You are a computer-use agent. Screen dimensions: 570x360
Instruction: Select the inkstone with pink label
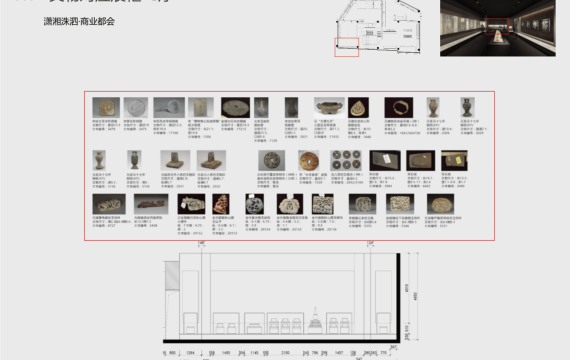click(x=385, y=160)
